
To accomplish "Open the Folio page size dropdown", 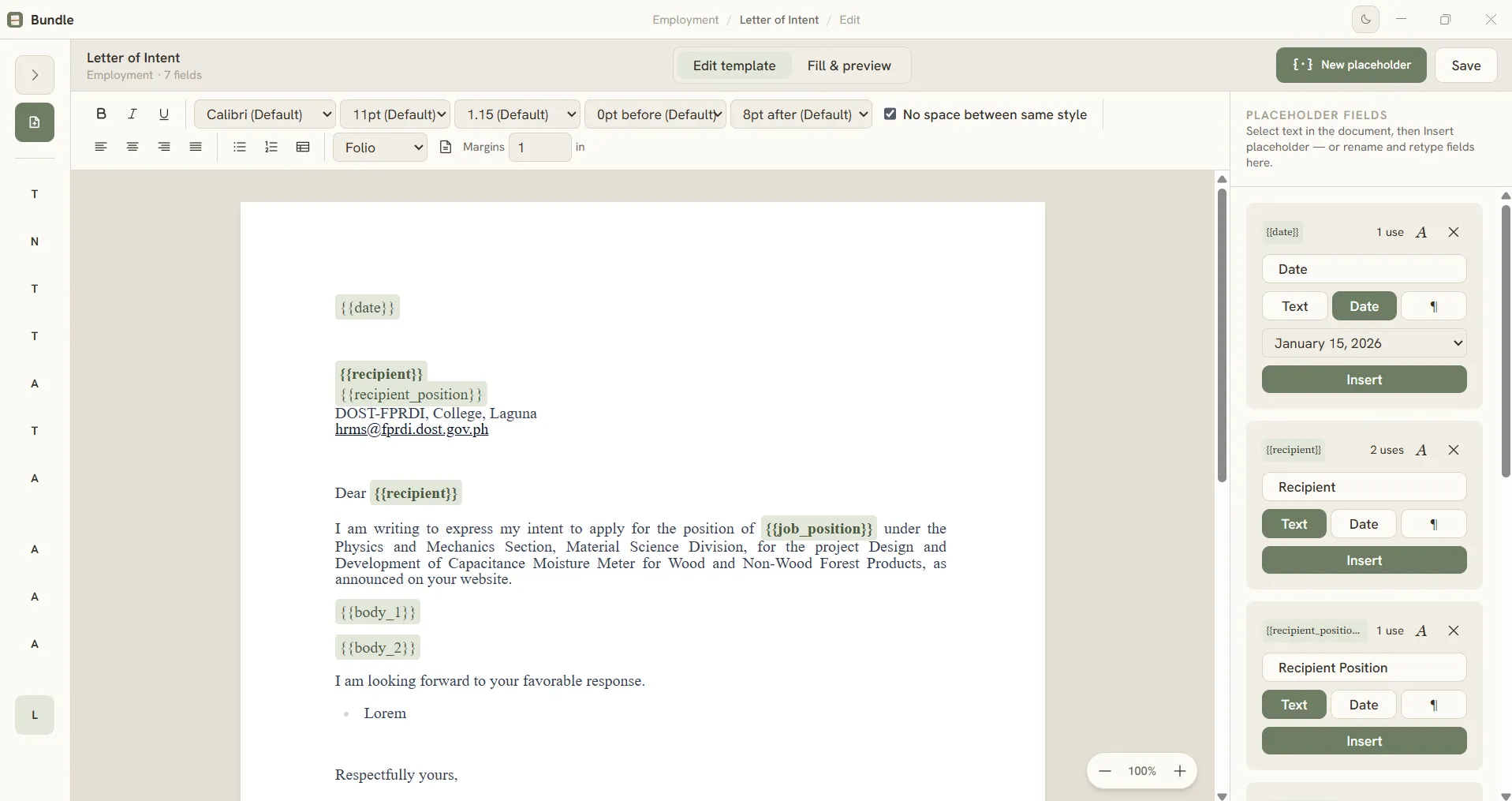I will (x=380, y=148).
